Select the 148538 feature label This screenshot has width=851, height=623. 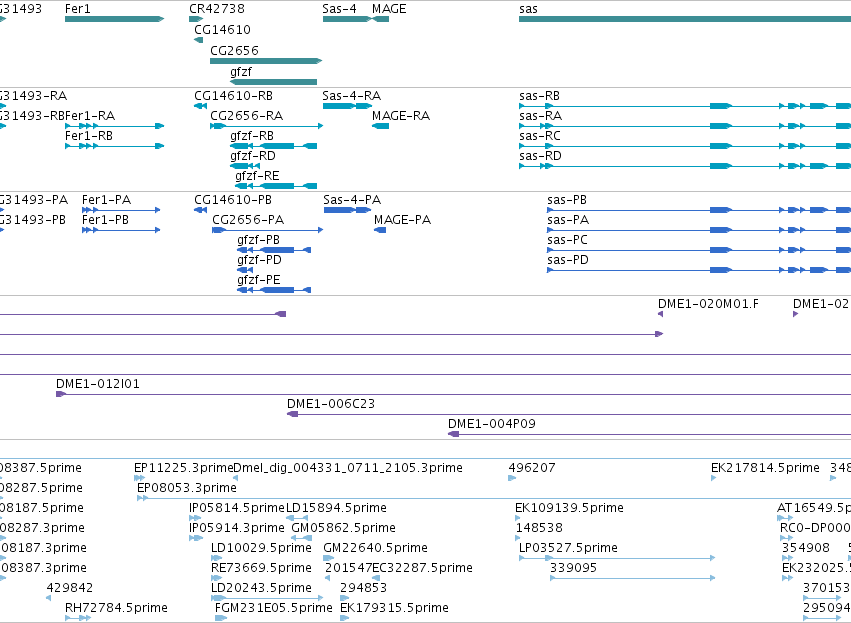click(539, 528)
